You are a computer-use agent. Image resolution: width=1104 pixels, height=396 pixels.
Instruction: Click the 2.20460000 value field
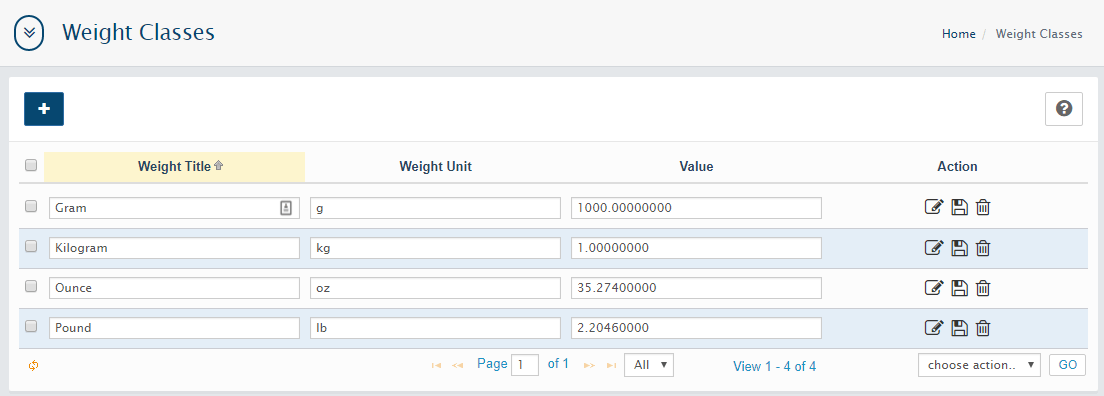[696, 328]
